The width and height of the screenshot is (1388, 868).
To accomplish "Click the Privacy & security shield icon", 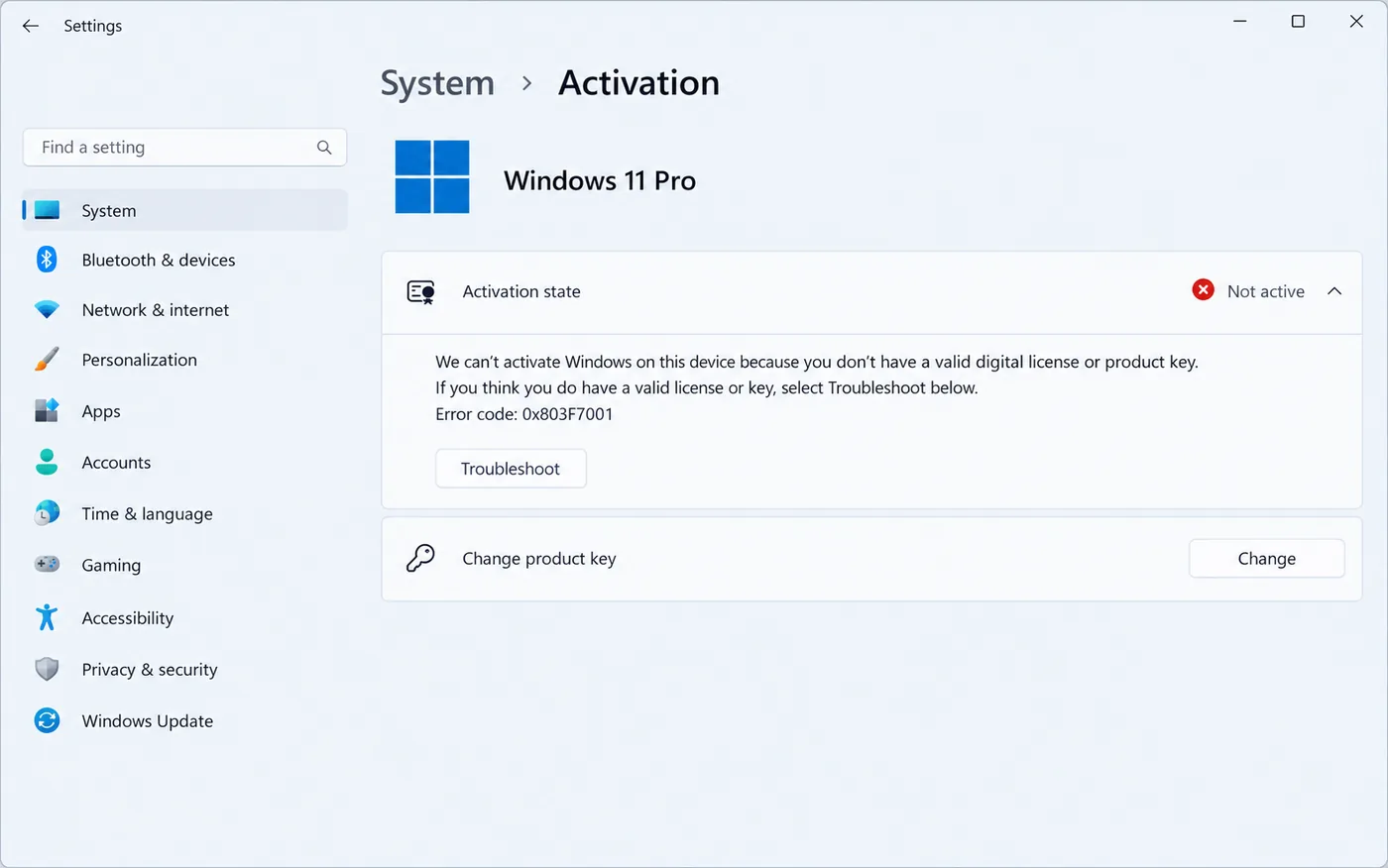I will click(47, 669).
